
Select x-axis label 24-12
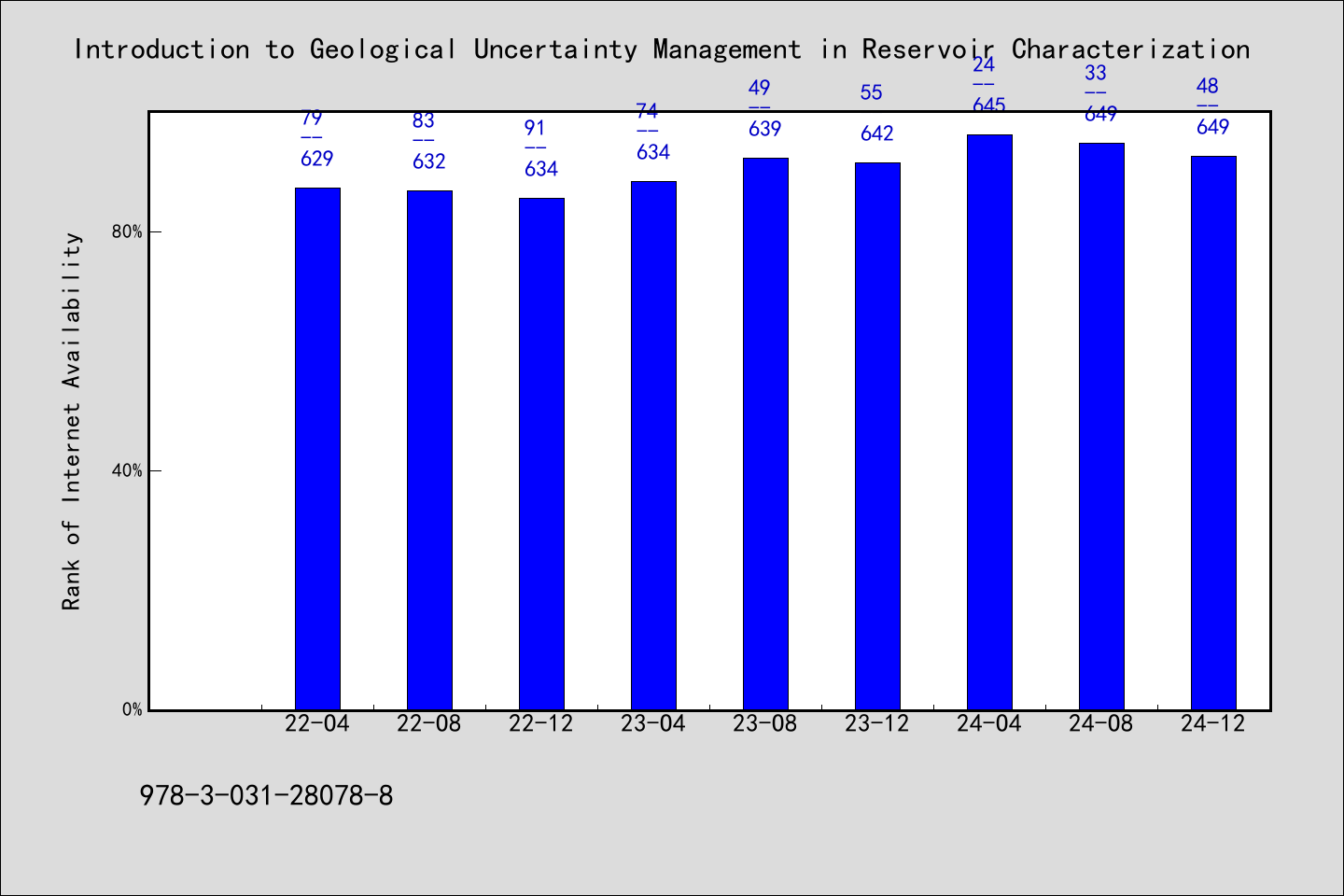click(x=1213, y=724)
